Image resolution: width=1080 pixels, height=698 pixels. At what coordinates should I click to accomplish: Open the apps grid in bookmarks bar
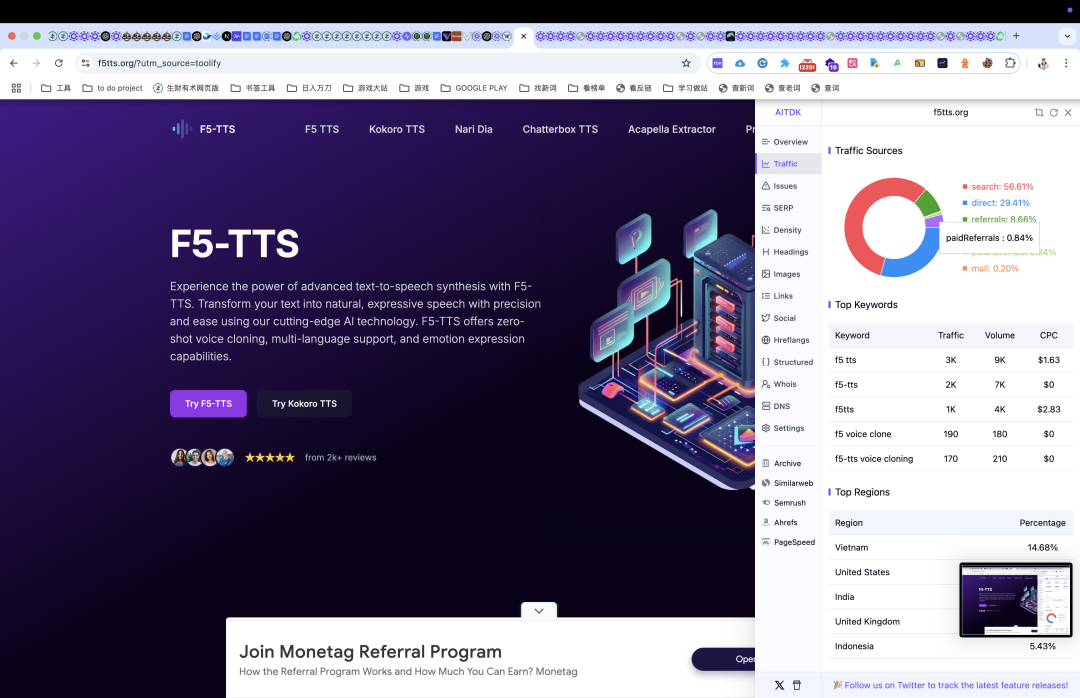[x=17, y=88]
